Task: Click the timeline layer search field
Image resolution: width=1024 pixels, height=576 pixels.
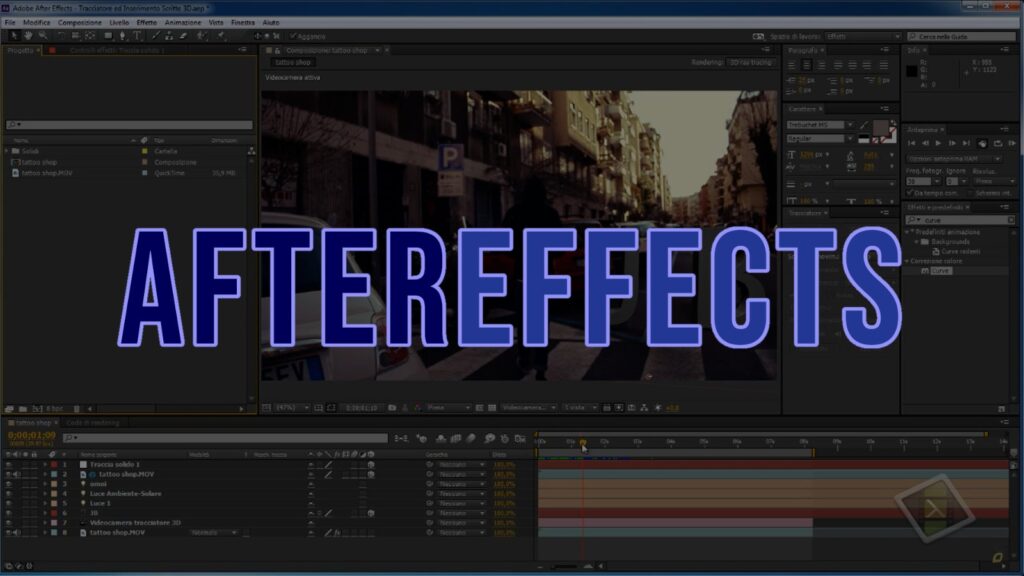Action: [225, 438]
